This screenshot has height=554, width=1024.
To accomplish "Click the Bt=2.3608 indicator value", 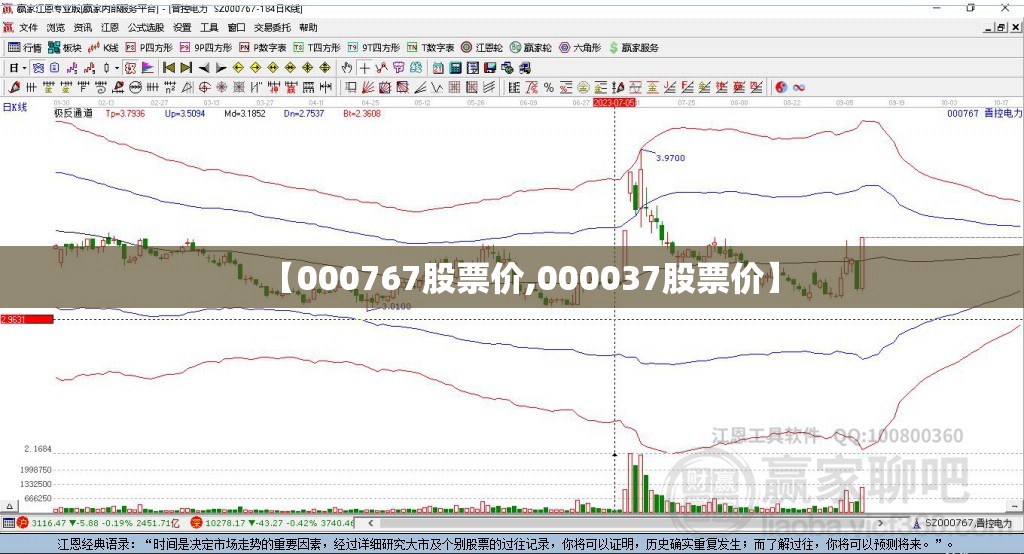I will pyautogui.click(x=362, y=114).
